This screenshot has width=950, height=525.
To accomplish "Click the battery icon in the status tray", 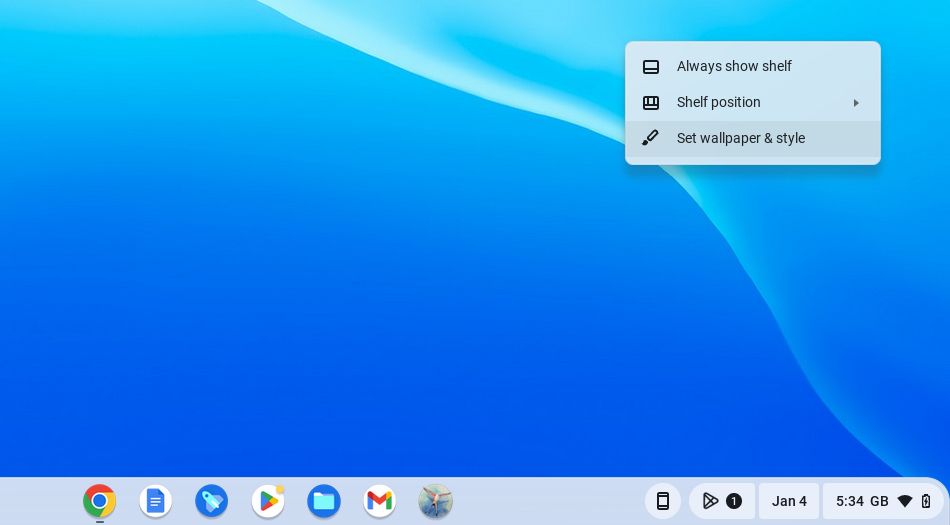I will coord(926,501).
